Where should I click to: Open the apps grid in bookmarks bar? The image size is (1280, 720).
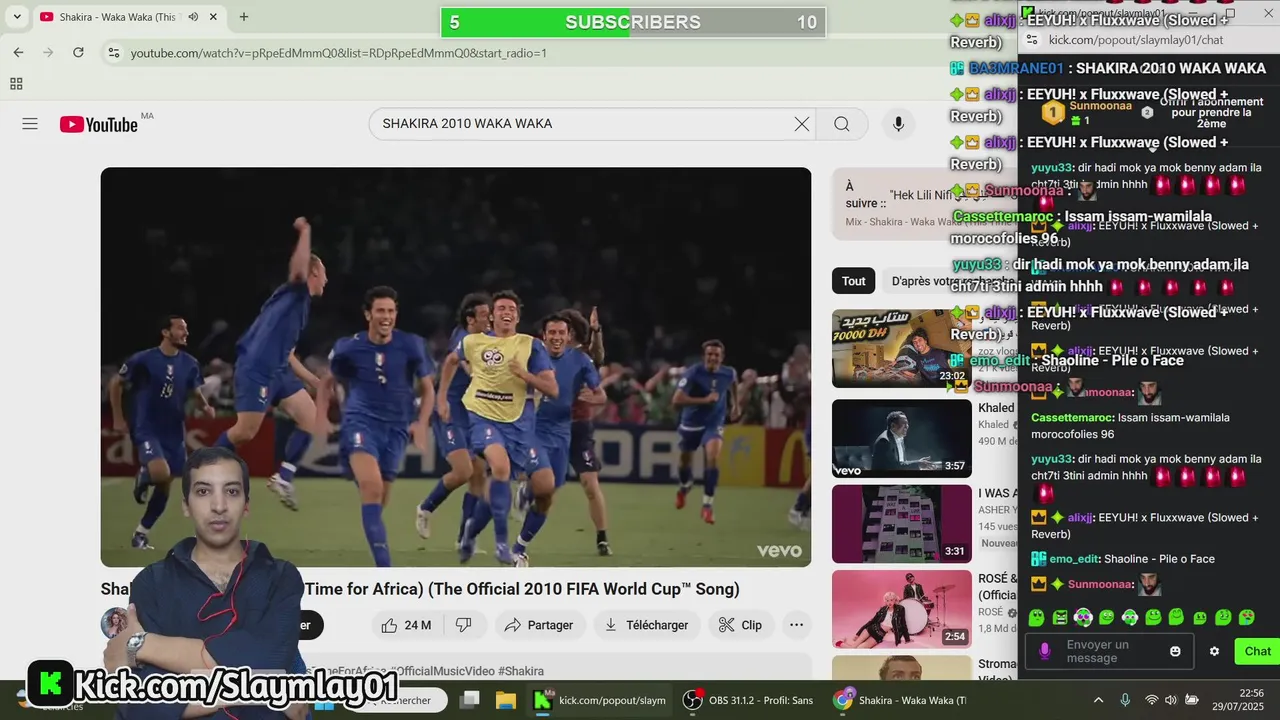pos(16,84)
